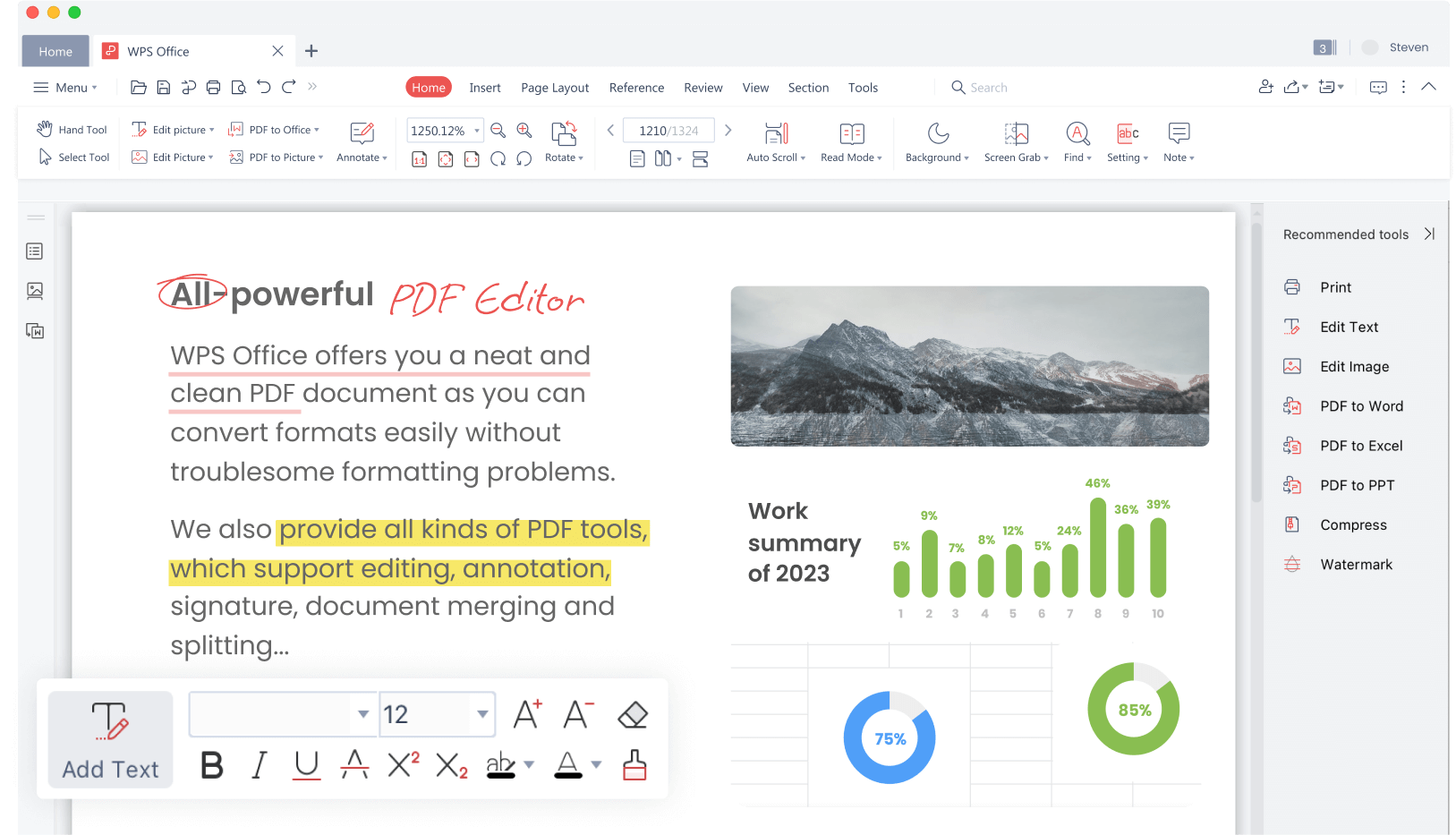
Task: Switch to the Insert ribbon tab
Action: [x=485, y=87]
